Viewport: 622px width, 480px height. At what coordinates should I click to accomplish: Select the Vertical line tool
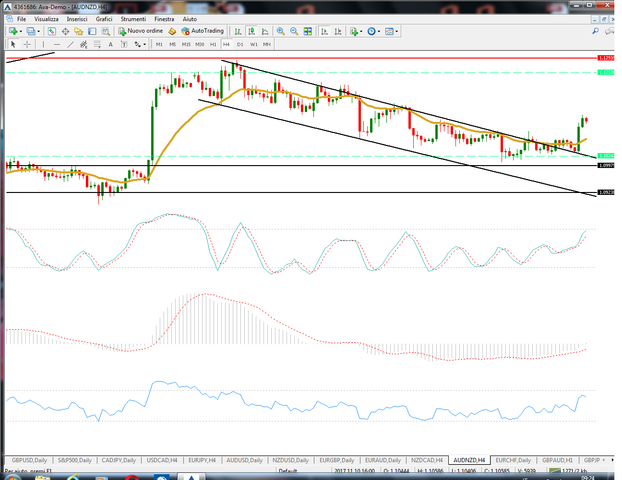pos(43,44)
